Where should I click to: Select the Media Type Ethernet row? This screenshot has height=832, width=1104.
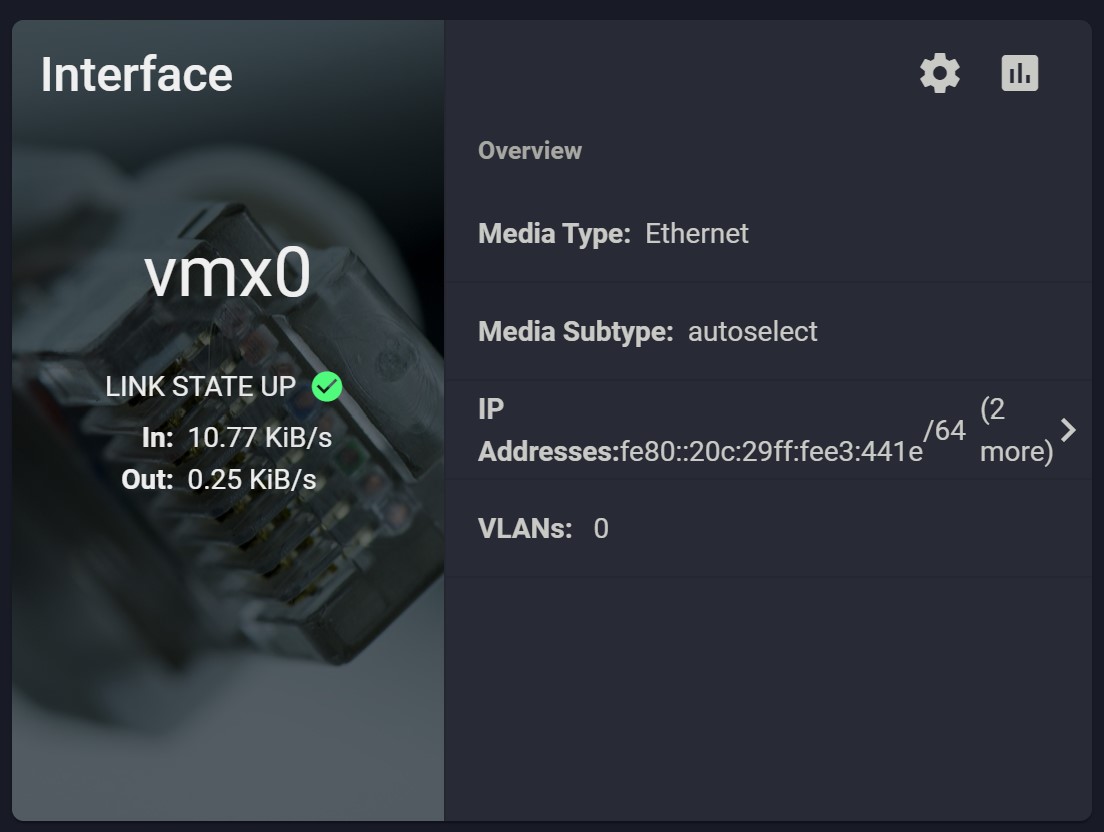(768, 234)
